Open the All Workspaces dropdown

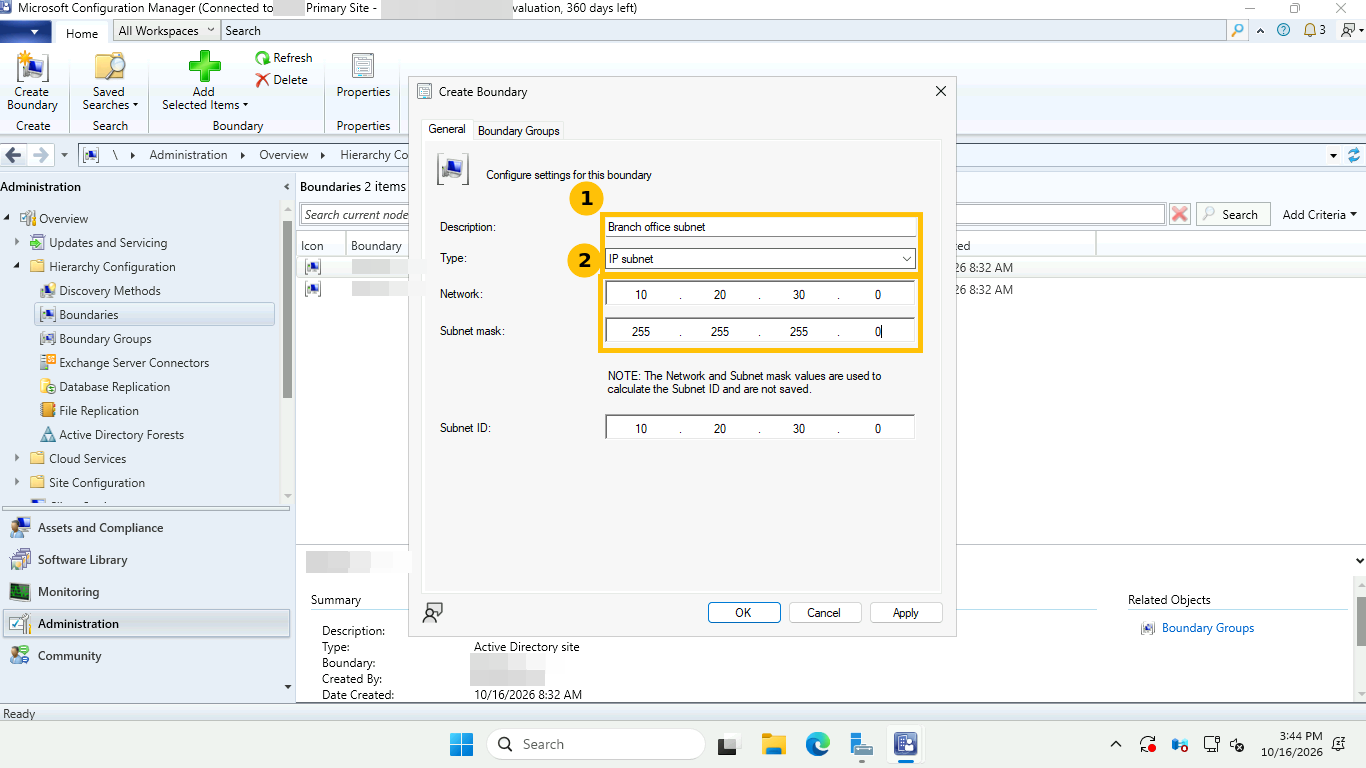tap(167, 31)
